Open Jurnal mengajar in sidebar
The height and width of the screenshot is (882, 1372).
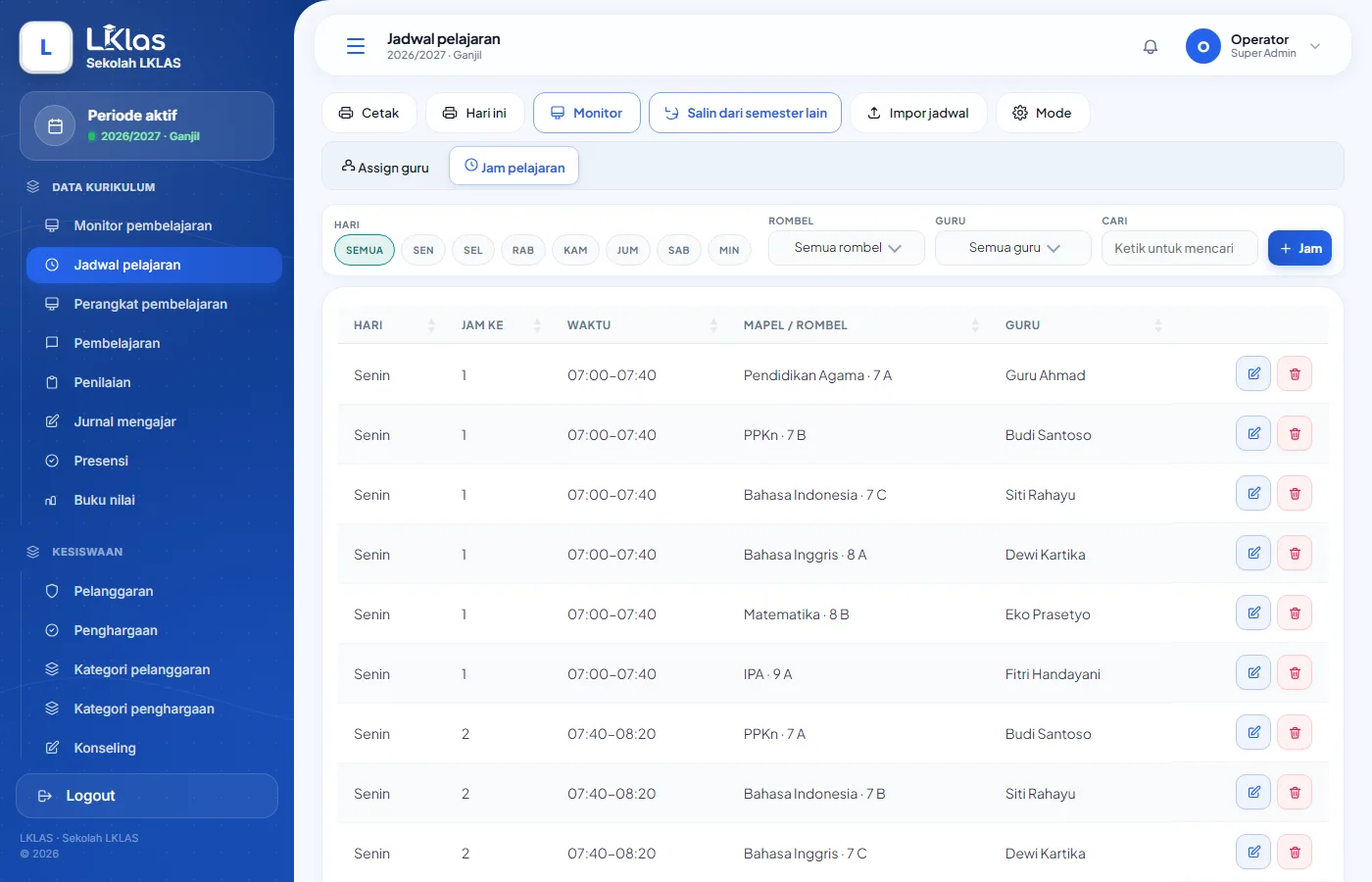point(154,421)
